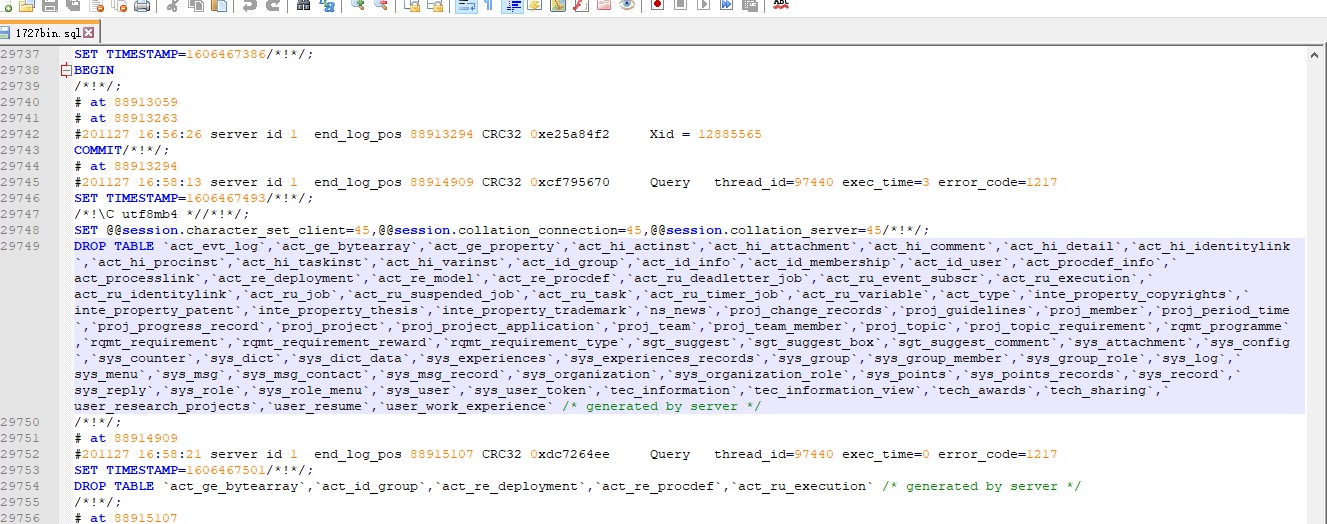Click "SET TIMESTAMP=1606467493" line

coord(194,198)
